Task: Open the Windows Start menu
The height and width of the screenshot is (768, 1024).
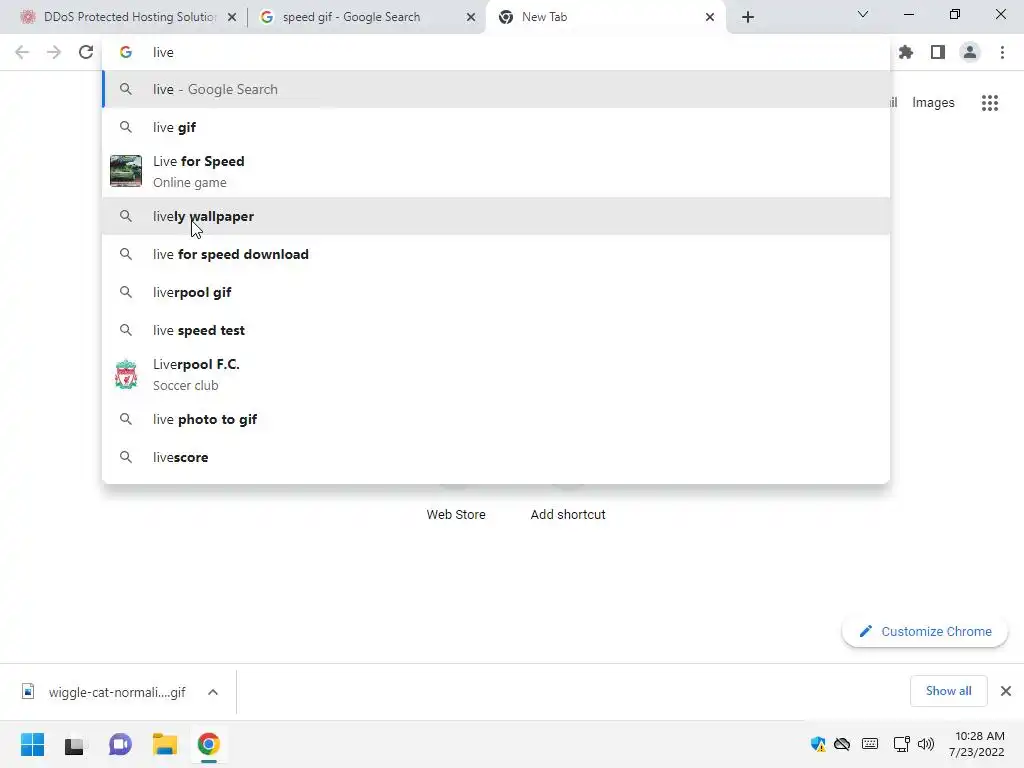Action: [32, 744]
